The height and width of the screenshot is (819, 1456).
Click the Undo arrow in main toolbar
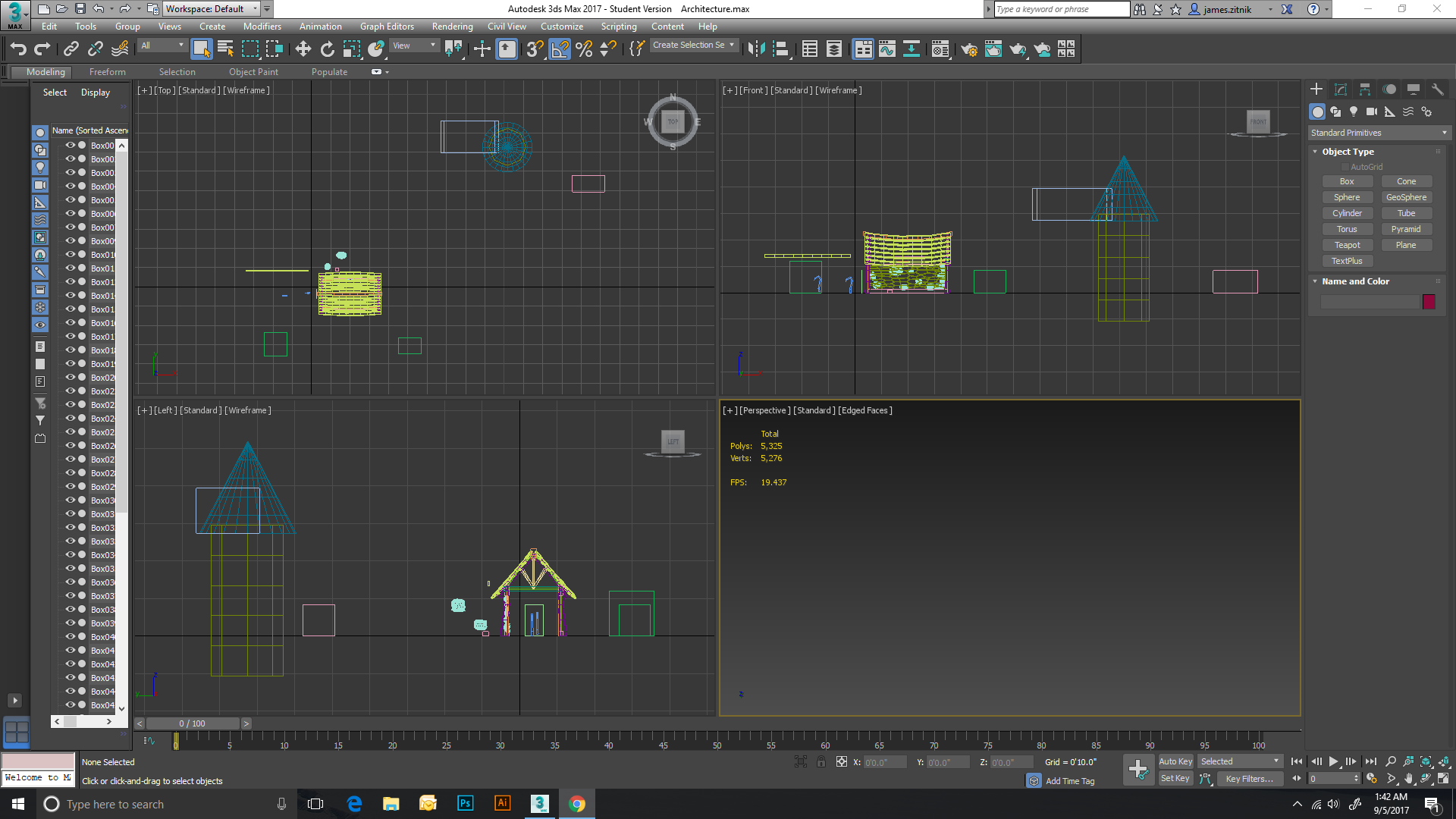coord(18,49)
